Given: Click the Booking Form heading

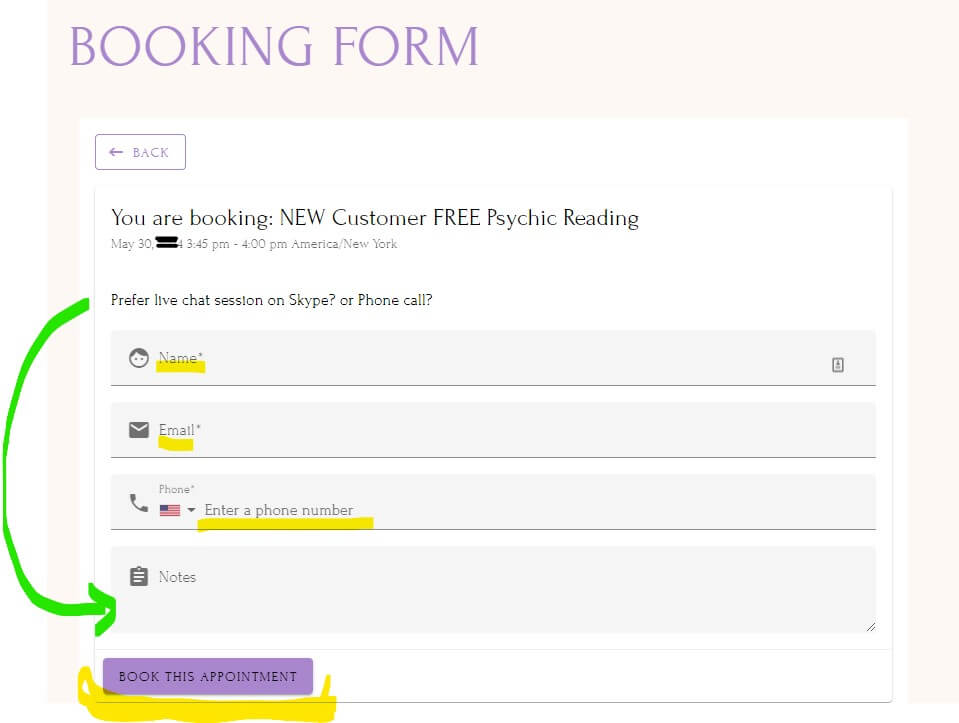Looking at the screenshot, I should click(274, 47).
